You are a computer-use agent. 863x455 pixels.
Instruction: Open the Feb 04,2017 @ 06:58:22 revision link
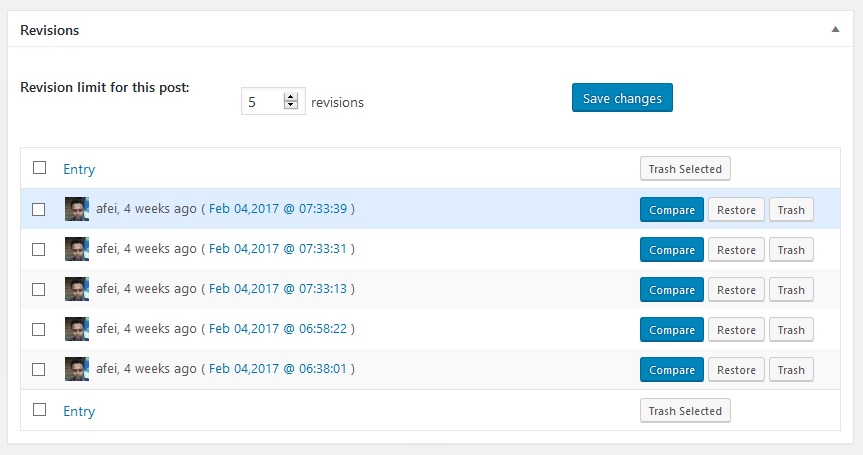(278, 328)
